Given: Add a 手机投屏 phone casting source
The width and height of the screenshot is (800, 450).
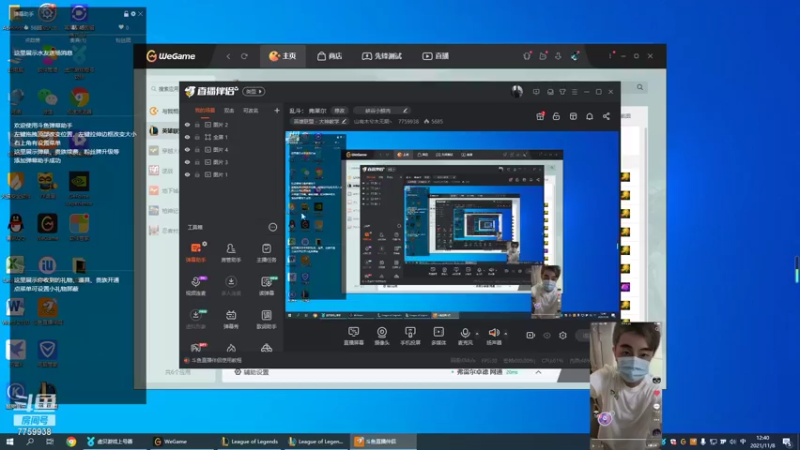Looking at the screenshot, I should coord(410,336).
